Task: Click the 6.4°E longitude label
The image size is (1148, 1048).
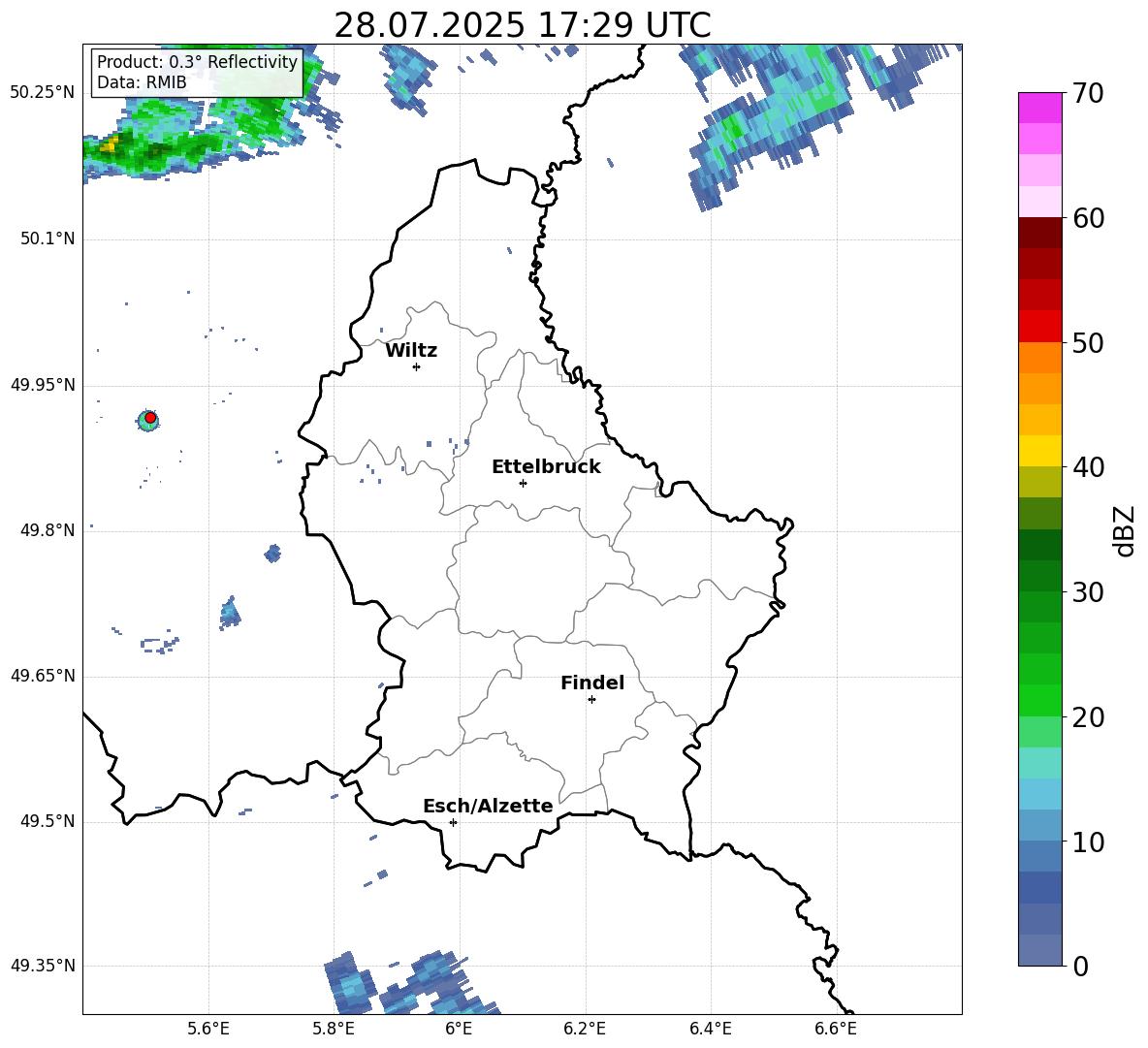Action: [x=710, y=1029]
